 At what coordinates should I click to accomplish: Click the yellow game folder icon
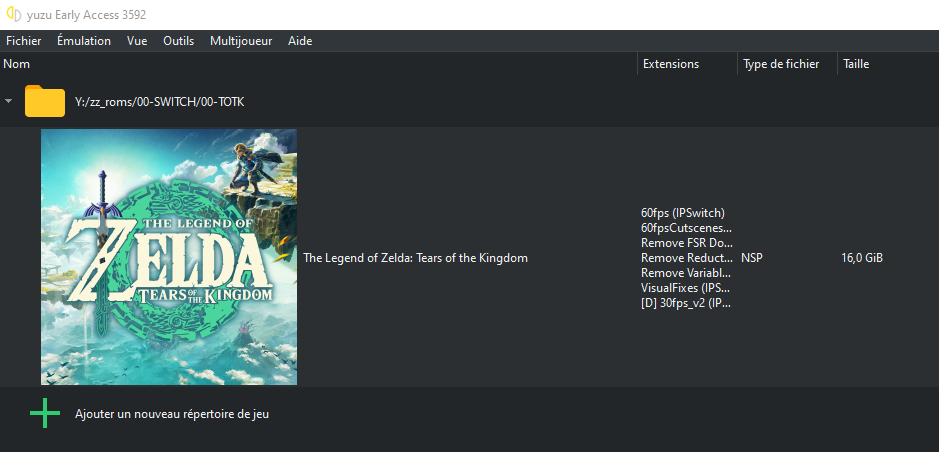[x=45, y=101]
